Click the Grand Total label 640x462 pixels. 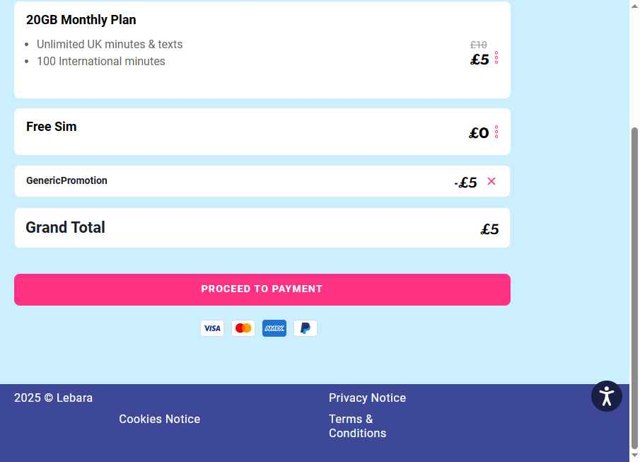click(65, 228)
